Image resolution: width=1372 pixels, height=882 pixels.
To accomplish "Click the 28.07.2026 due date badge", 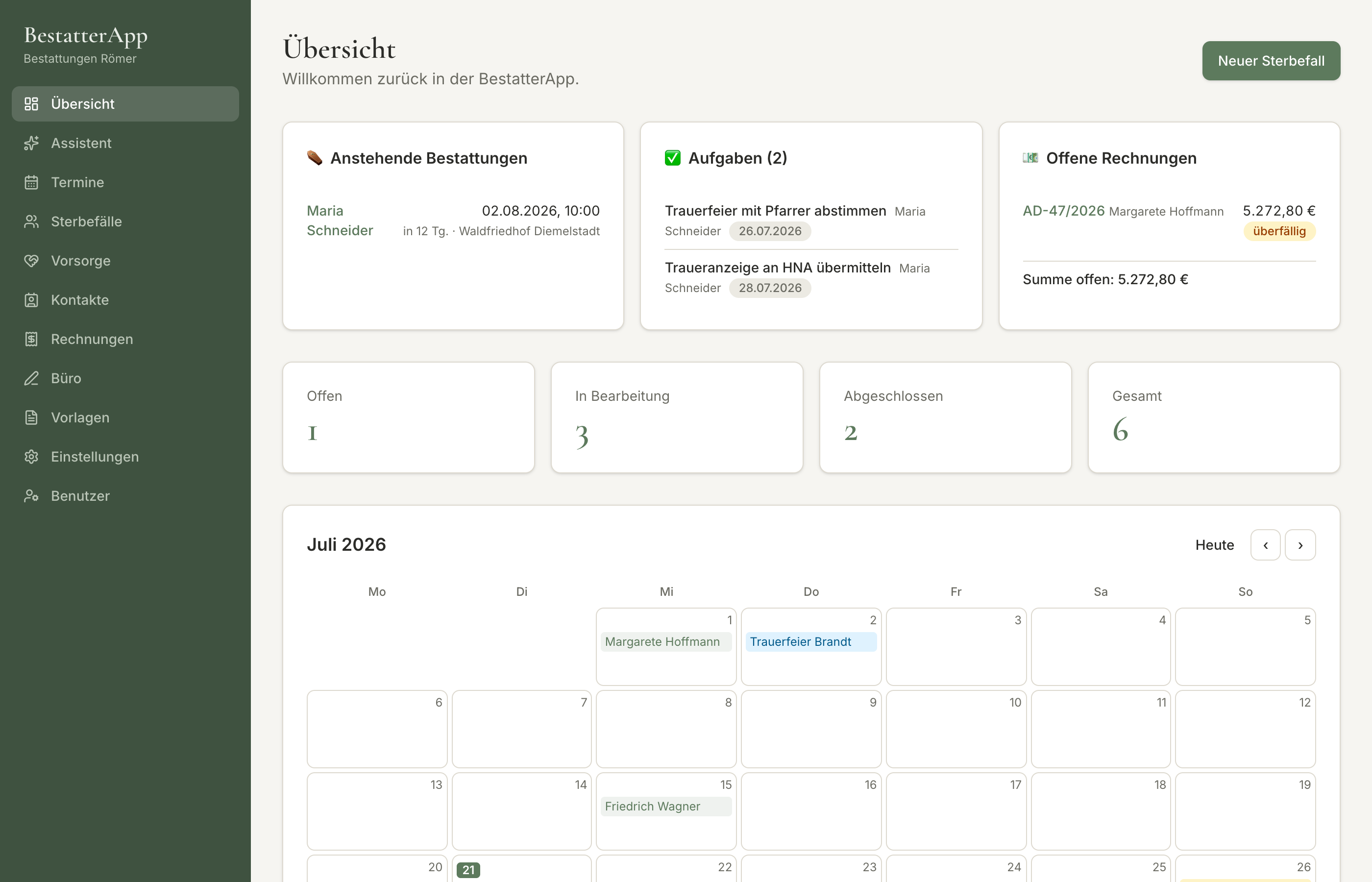I will 770,288.
